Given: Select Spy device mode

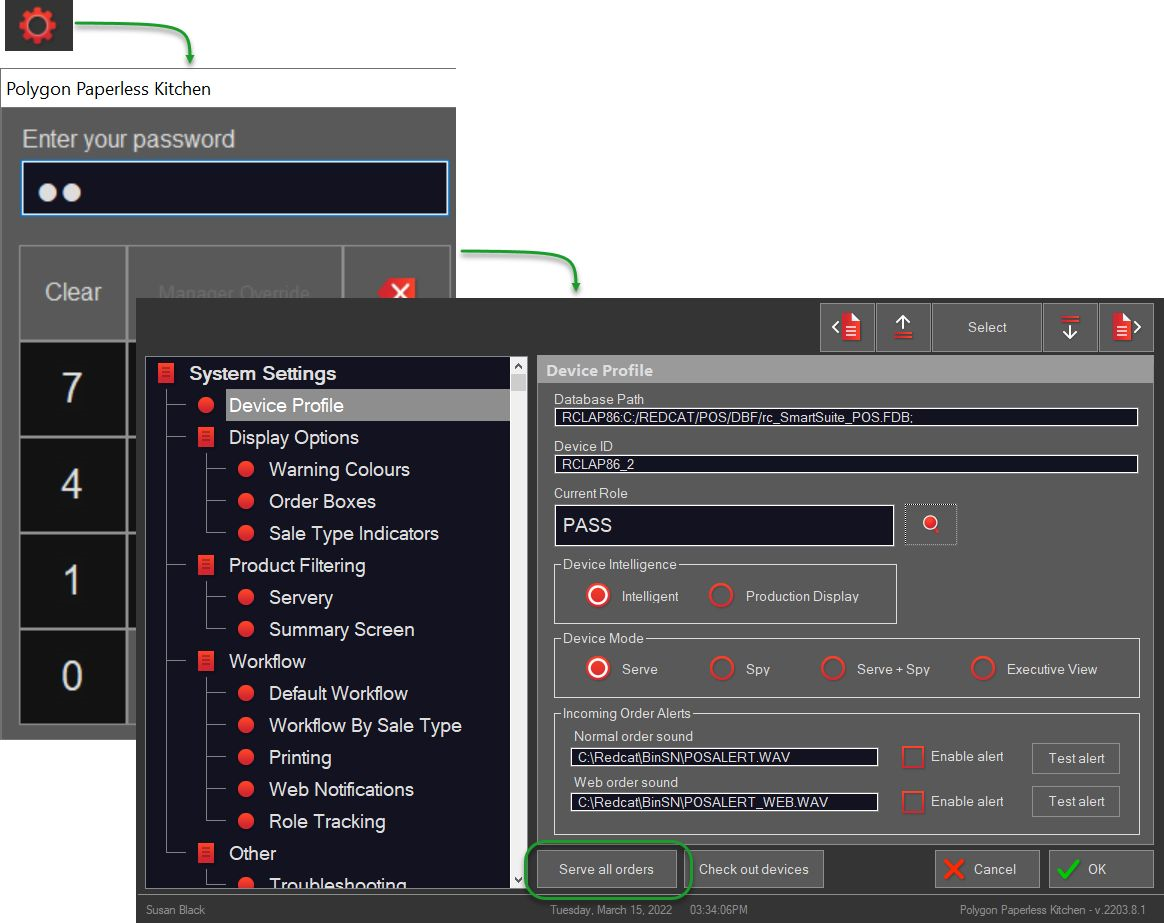Looking at the screenshot, I should [x=722, y=668].
